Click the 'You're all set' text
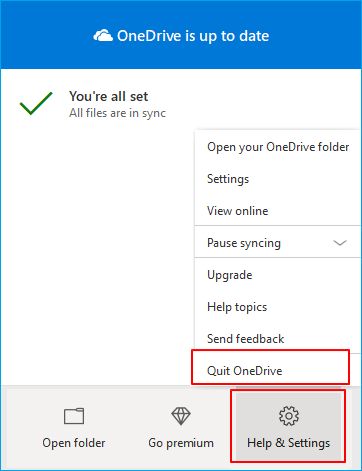Screen dimensions: 362x471 pos(108,96)
